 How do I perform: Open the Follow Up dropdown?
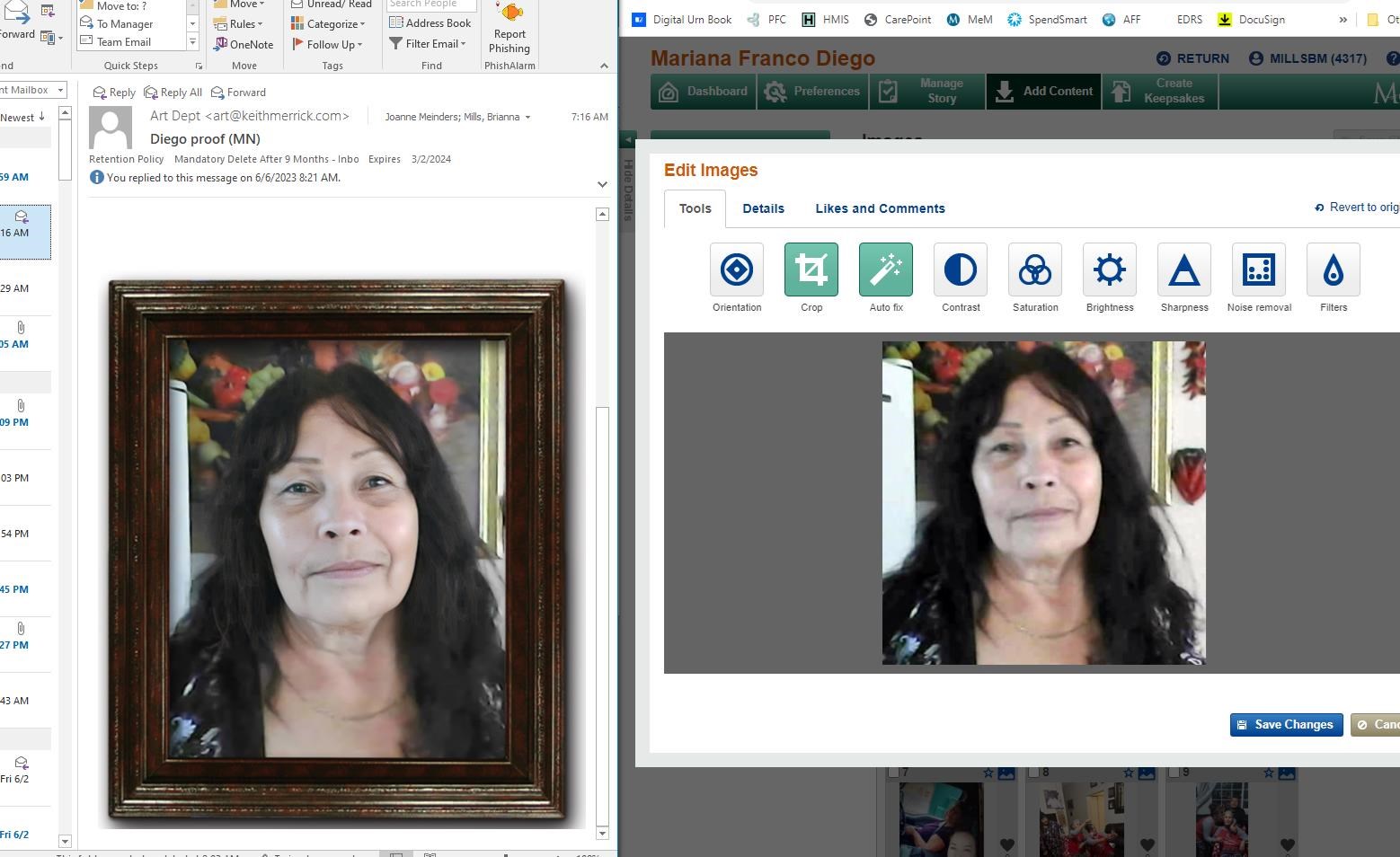pos(359,44)
